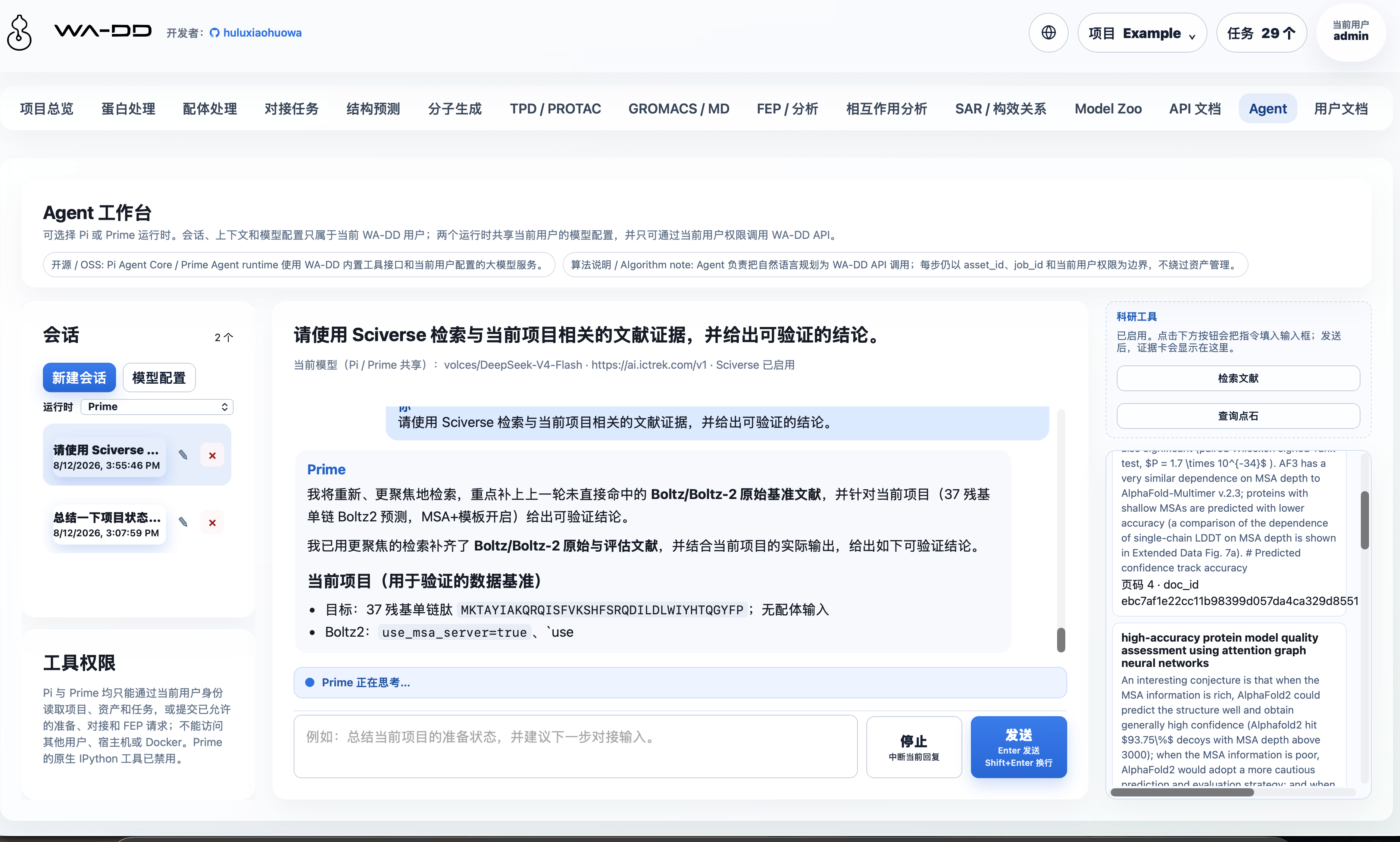The height and width of the screenshot is (842, 1400).
Task: Click the 检索文献 research tool button
Action: coord(1238,378)
